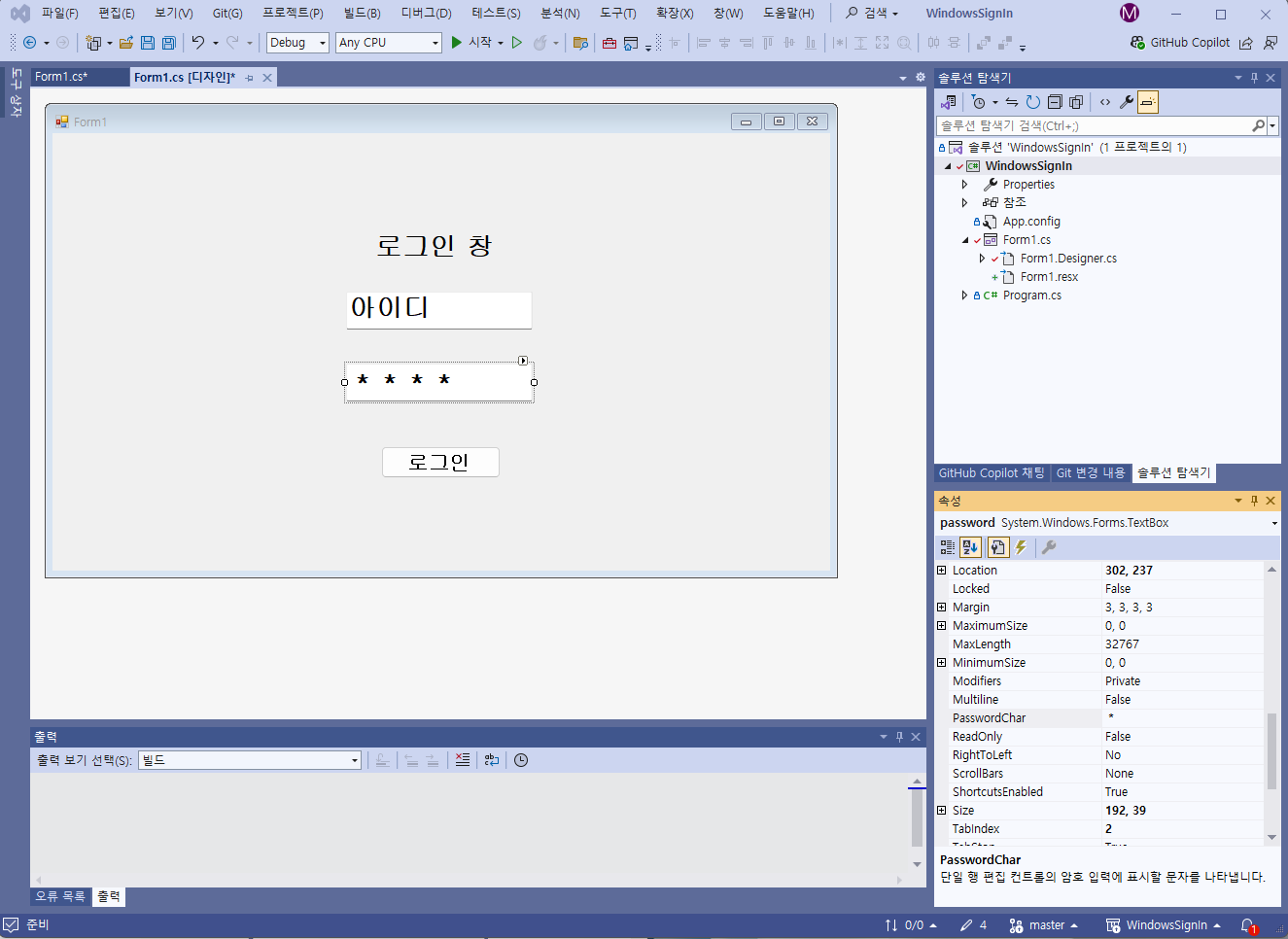Open Properties wrench in Solution Explorer toolbar
1288x939 pixels.
1127,102
